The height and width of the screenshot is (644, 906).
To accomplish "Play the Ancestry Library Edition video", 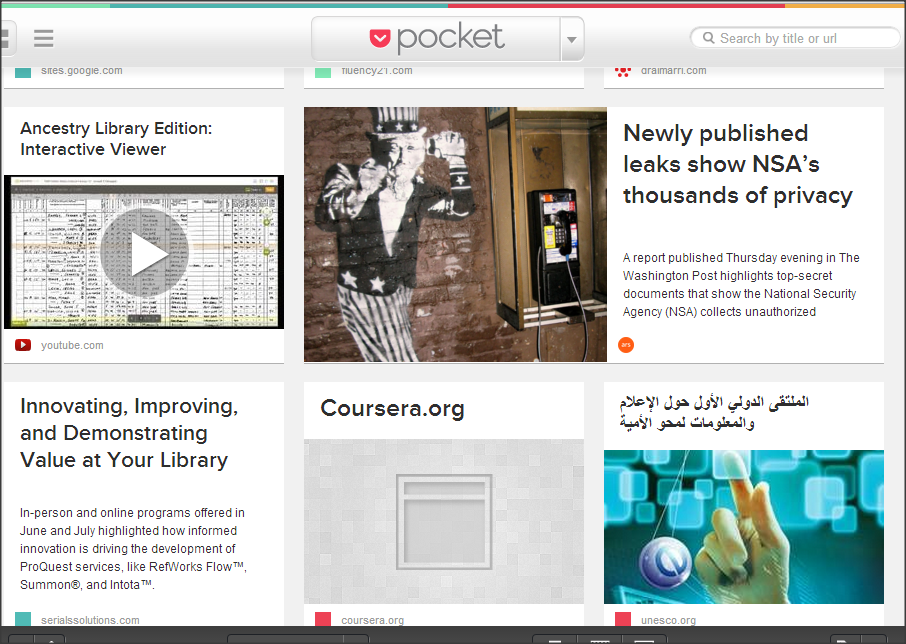I will coord(144,252).
